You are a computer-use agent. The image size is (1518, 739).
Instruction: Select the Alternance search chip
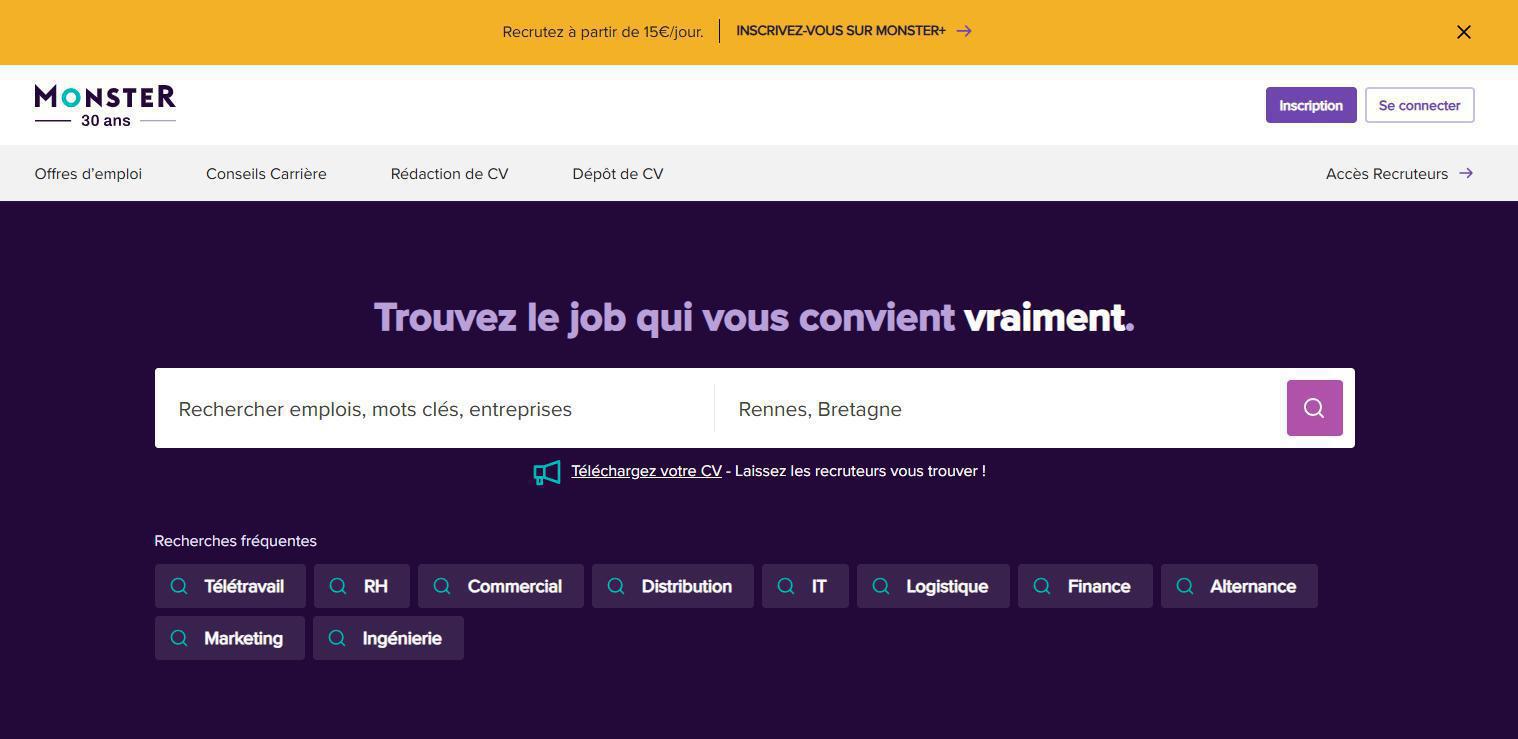pyautogui.click(x=1239, y=586)
